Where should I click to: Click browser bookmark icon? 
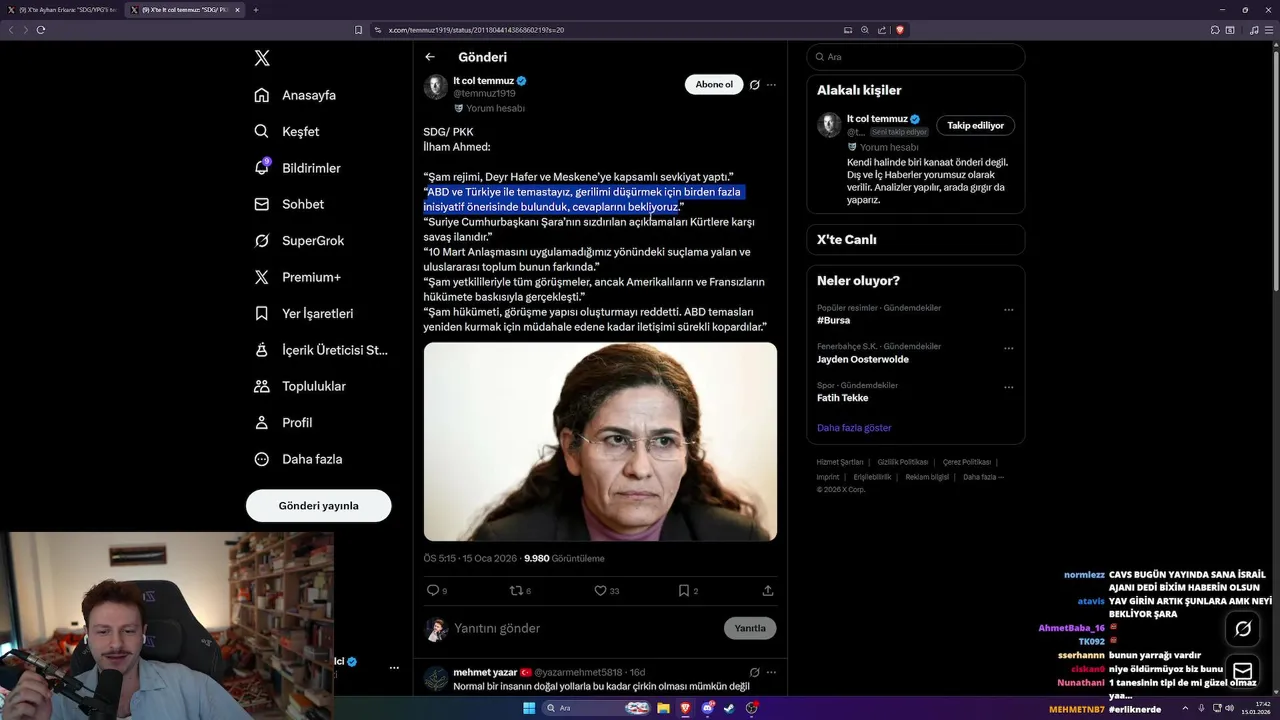[x=359, y=30]
